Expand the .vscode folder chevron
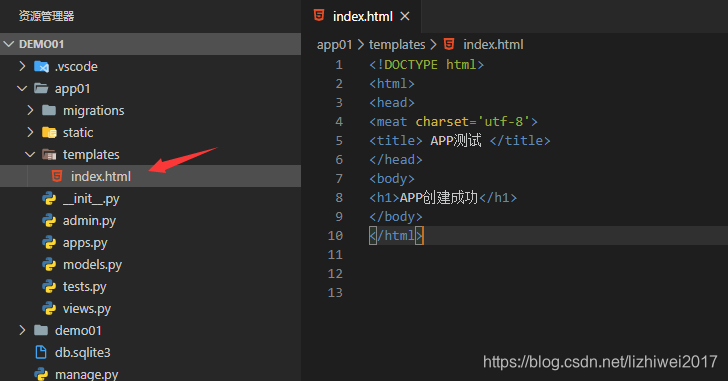 click(22, 66)
